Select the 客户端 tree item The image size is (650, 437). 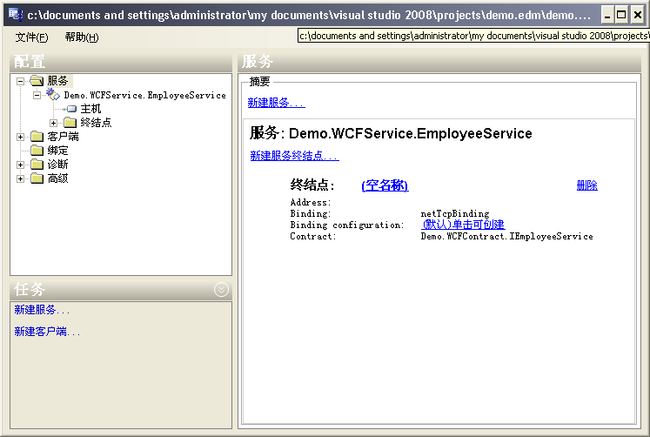(x=63, y=136)
